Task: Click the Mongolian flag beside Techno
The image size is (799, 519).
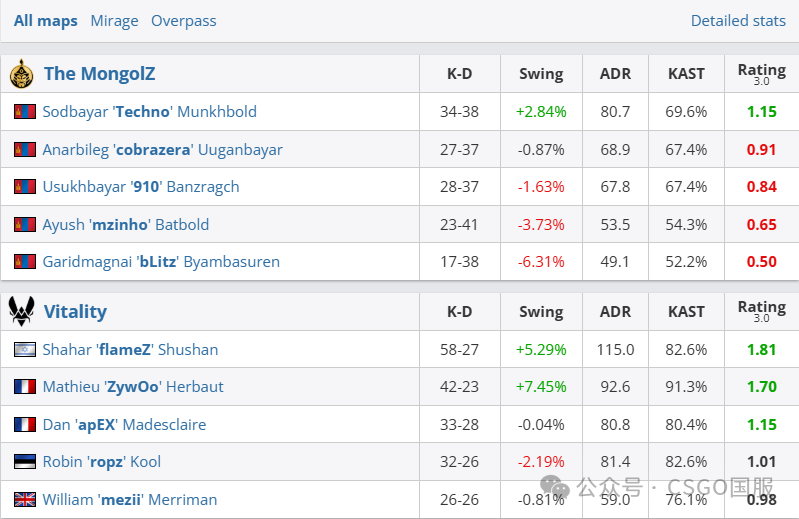Action: click(25, 112)
